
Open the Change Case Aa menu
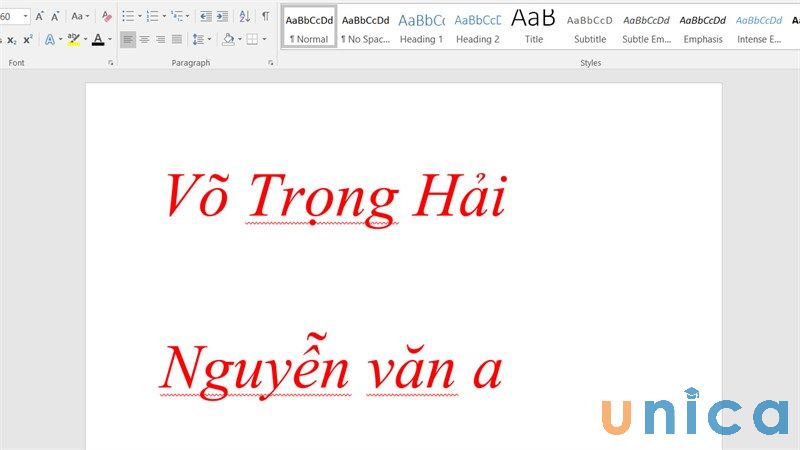click(x=80, y=16)
